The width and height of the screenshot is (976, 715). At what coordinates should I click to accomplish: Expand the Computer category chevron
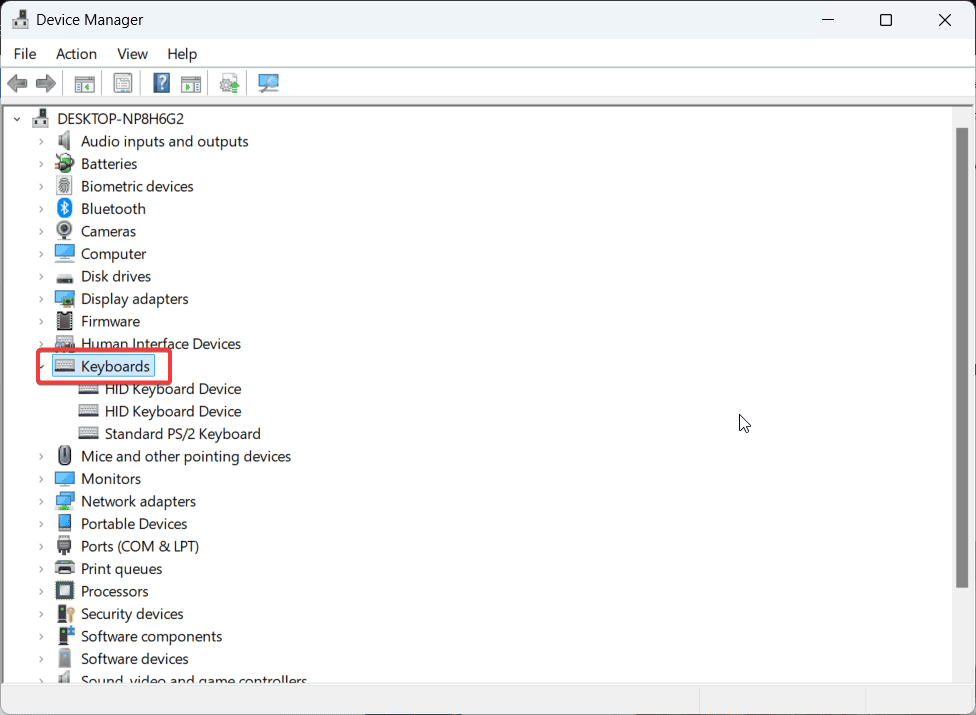click(x=41, y=254)
